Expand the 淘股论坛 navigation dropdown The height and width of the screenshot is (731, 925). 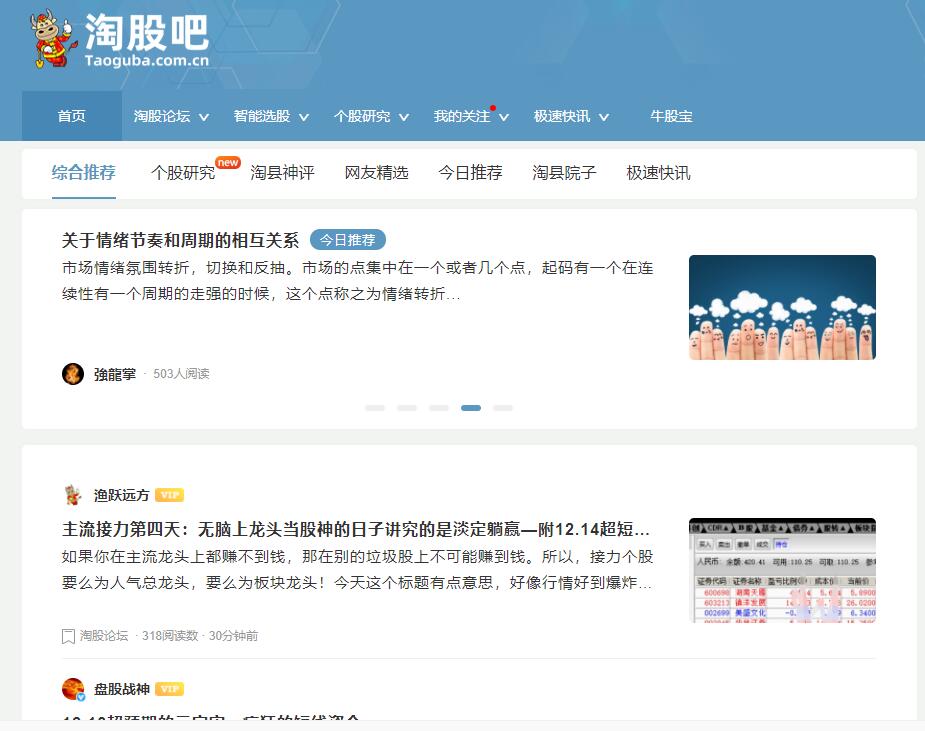pyautogui.click(x=171, y=116)
